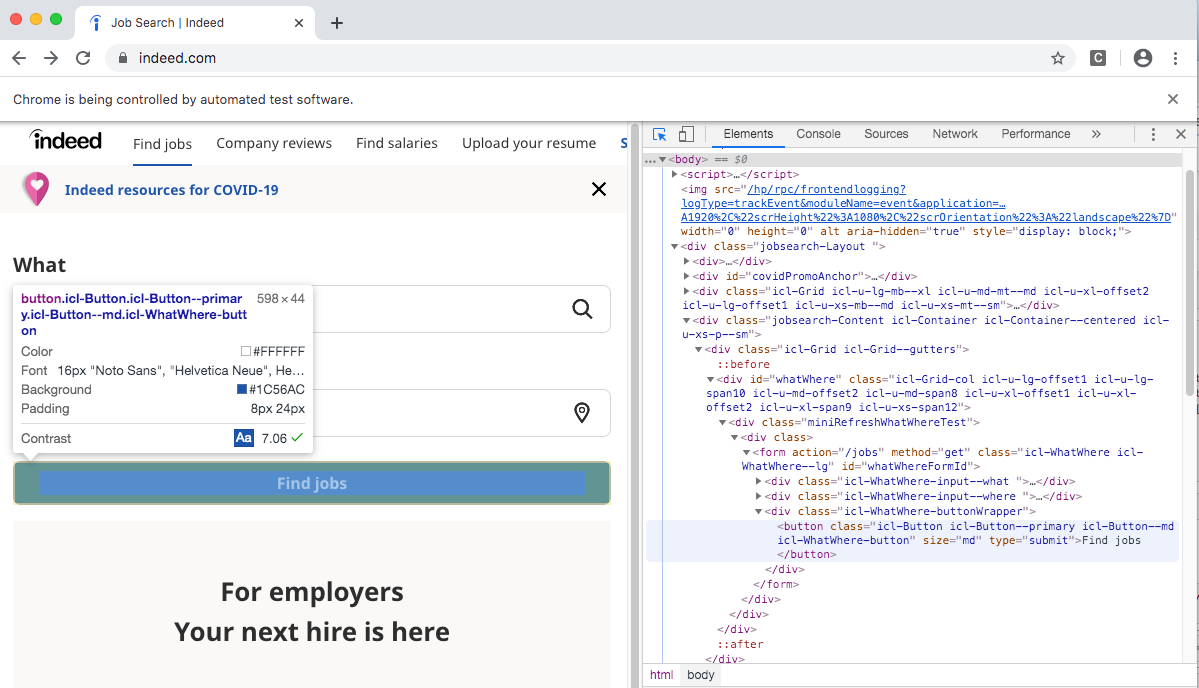Click the address bar showing indeed.com
The image size is (1199, 688).
pyautogui.click(x=589, y=58)
